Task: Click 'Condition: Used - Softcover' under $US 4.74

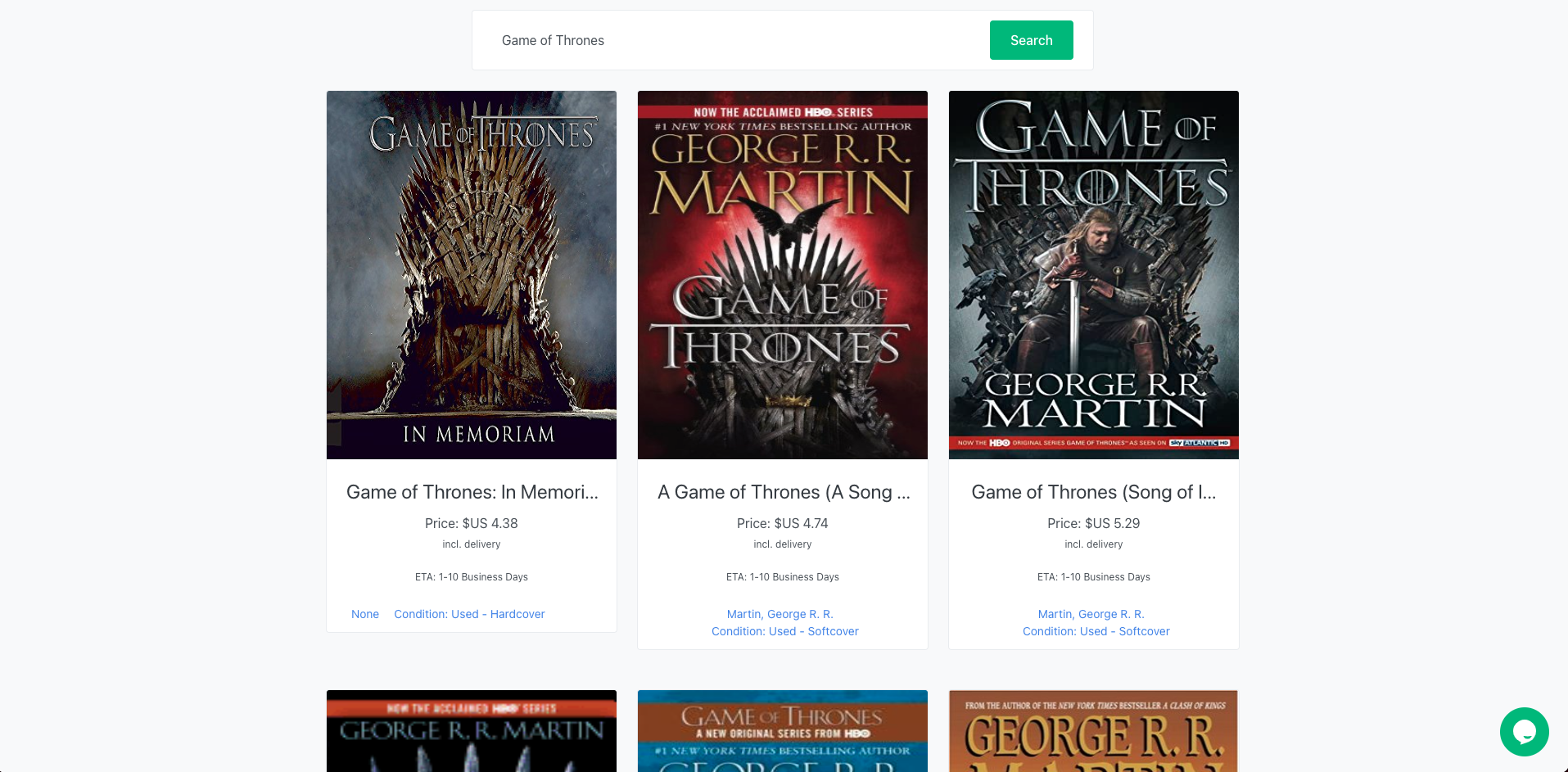Action: (x=785, y=631)
